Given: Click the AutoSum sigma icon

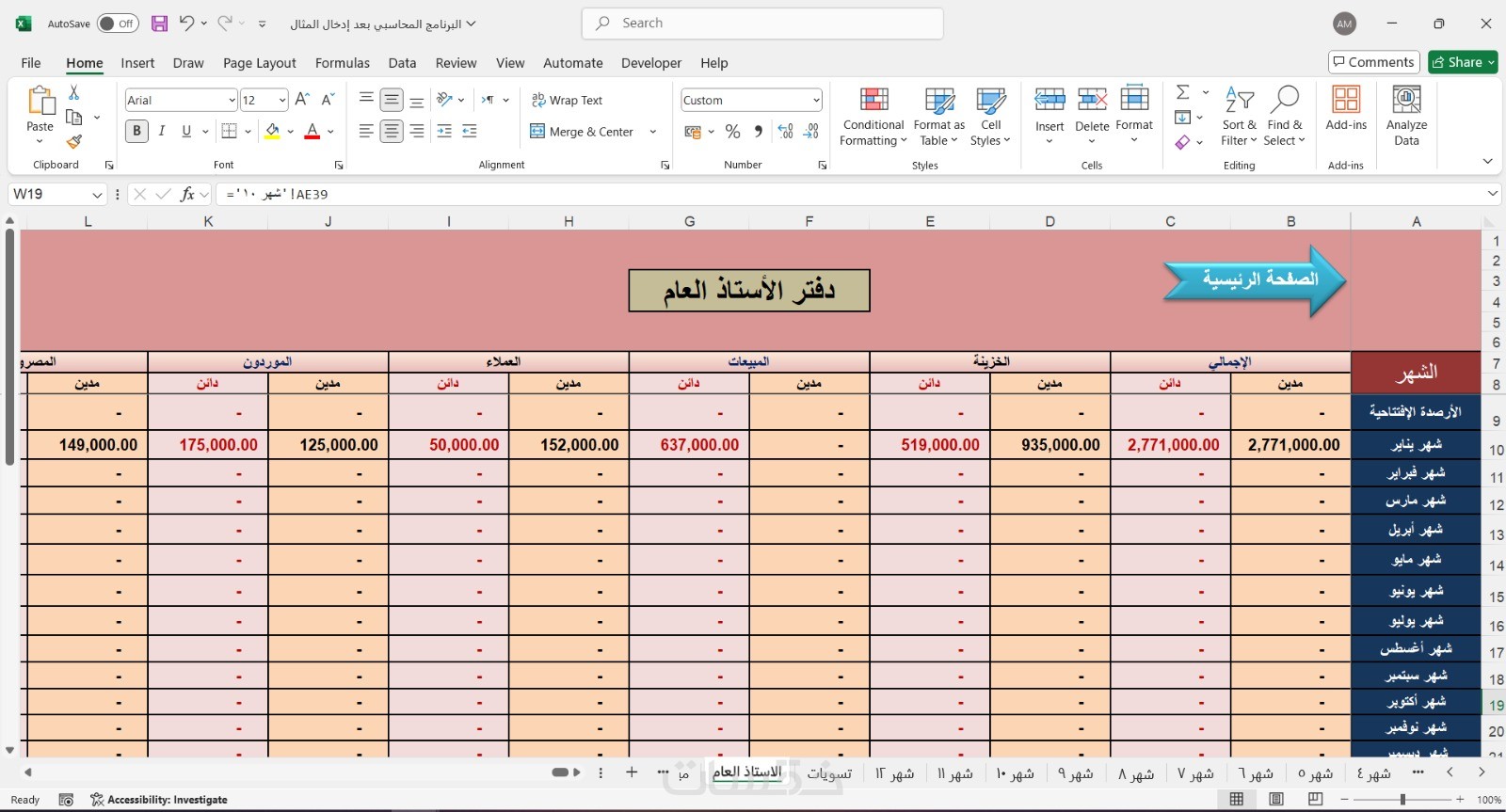Looking at the screenshot, I should 1183,92.
